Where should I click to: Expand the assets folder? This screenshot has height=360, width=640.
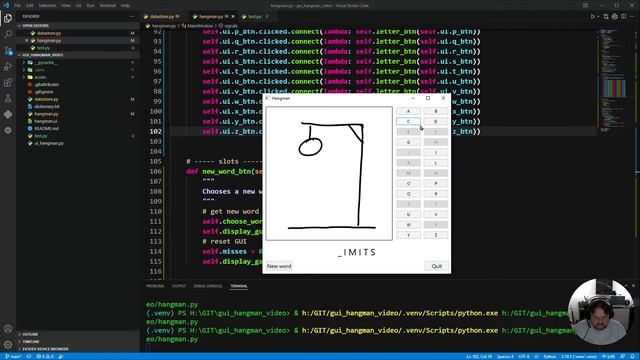pyautogui.click(x=40, y=77)
